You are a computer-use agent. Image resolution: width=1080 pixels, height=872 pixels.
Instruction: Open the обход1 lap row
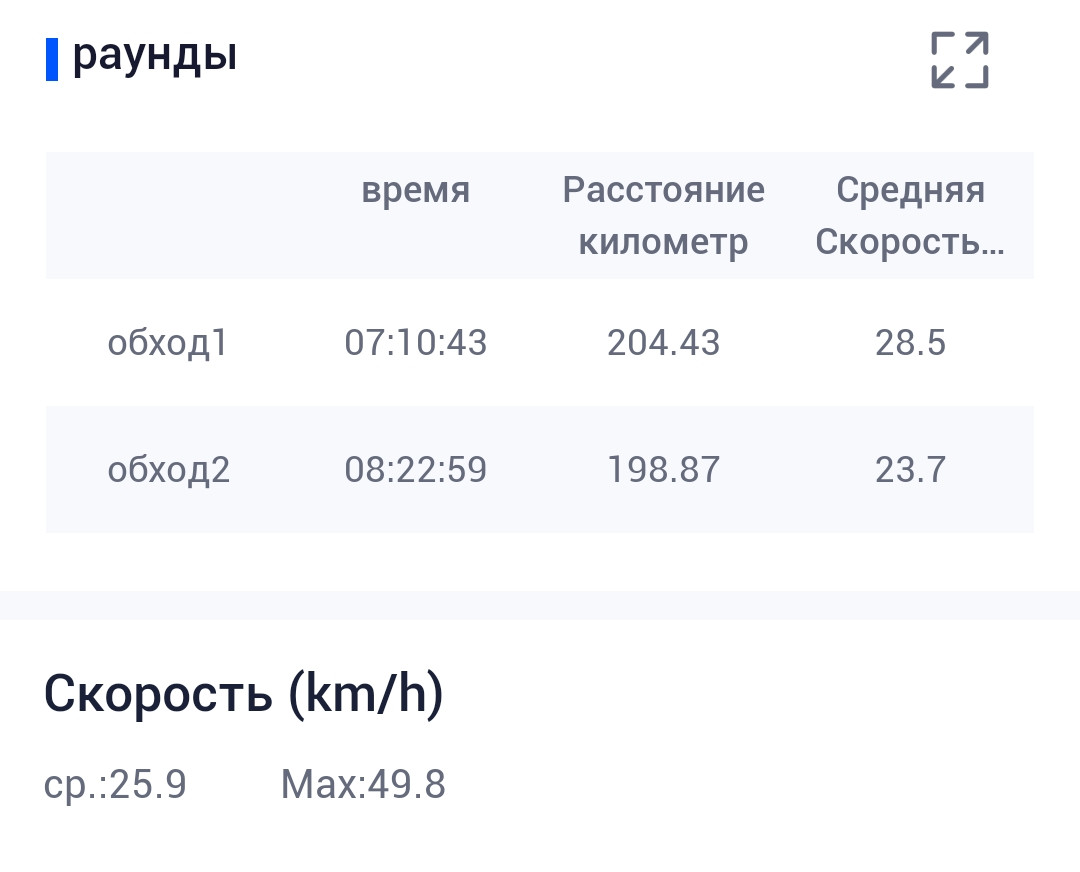click(x=539, y=342)
